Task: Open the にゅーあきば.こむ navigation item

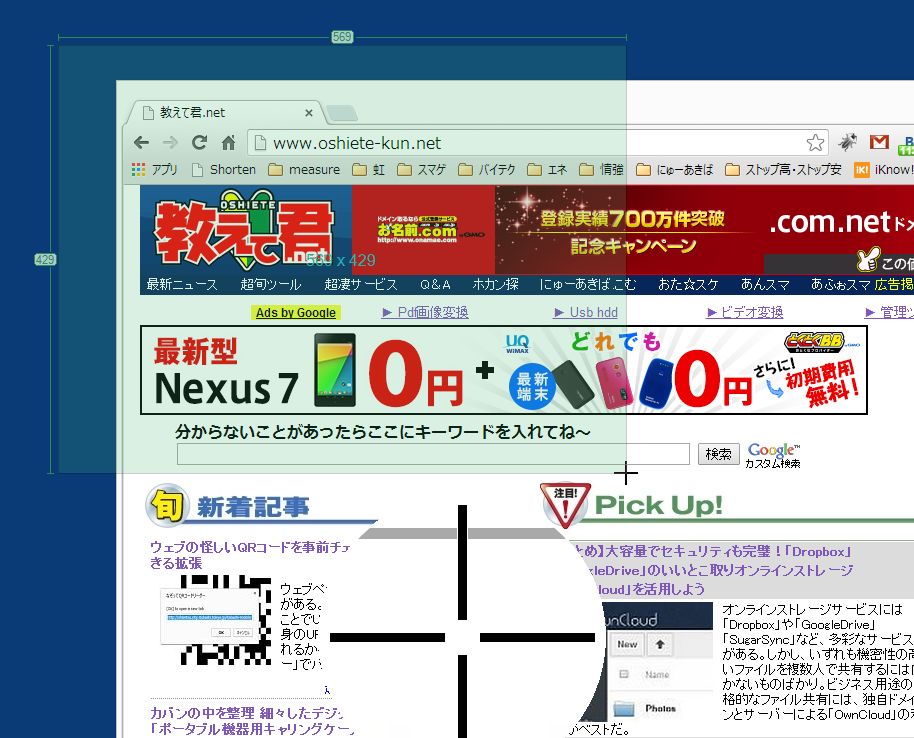Action: pos(588,284)
